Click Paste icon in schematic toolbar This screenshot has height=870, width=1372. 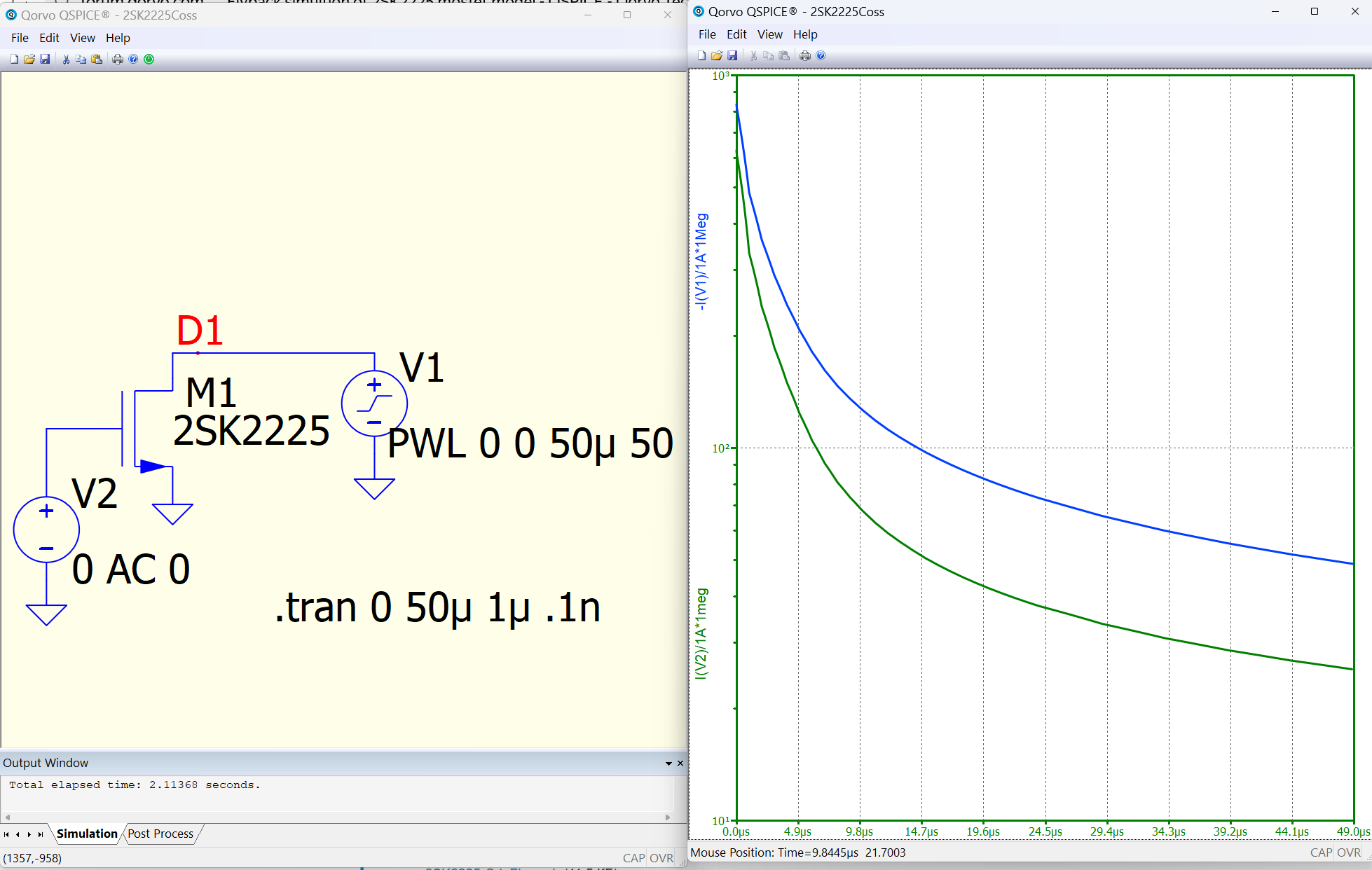97,60
